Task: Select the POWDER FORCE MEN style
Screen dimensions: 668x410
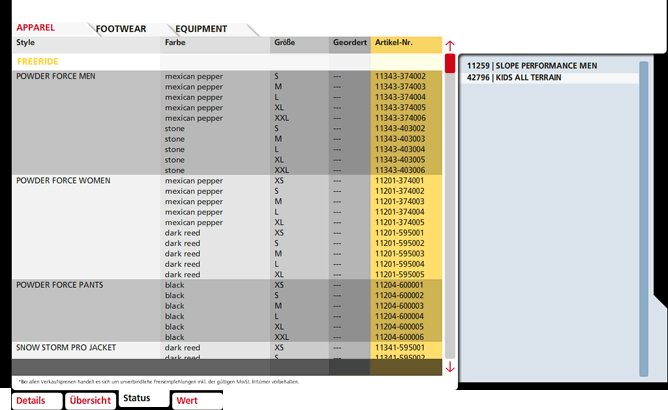Action: pos(56,76)
